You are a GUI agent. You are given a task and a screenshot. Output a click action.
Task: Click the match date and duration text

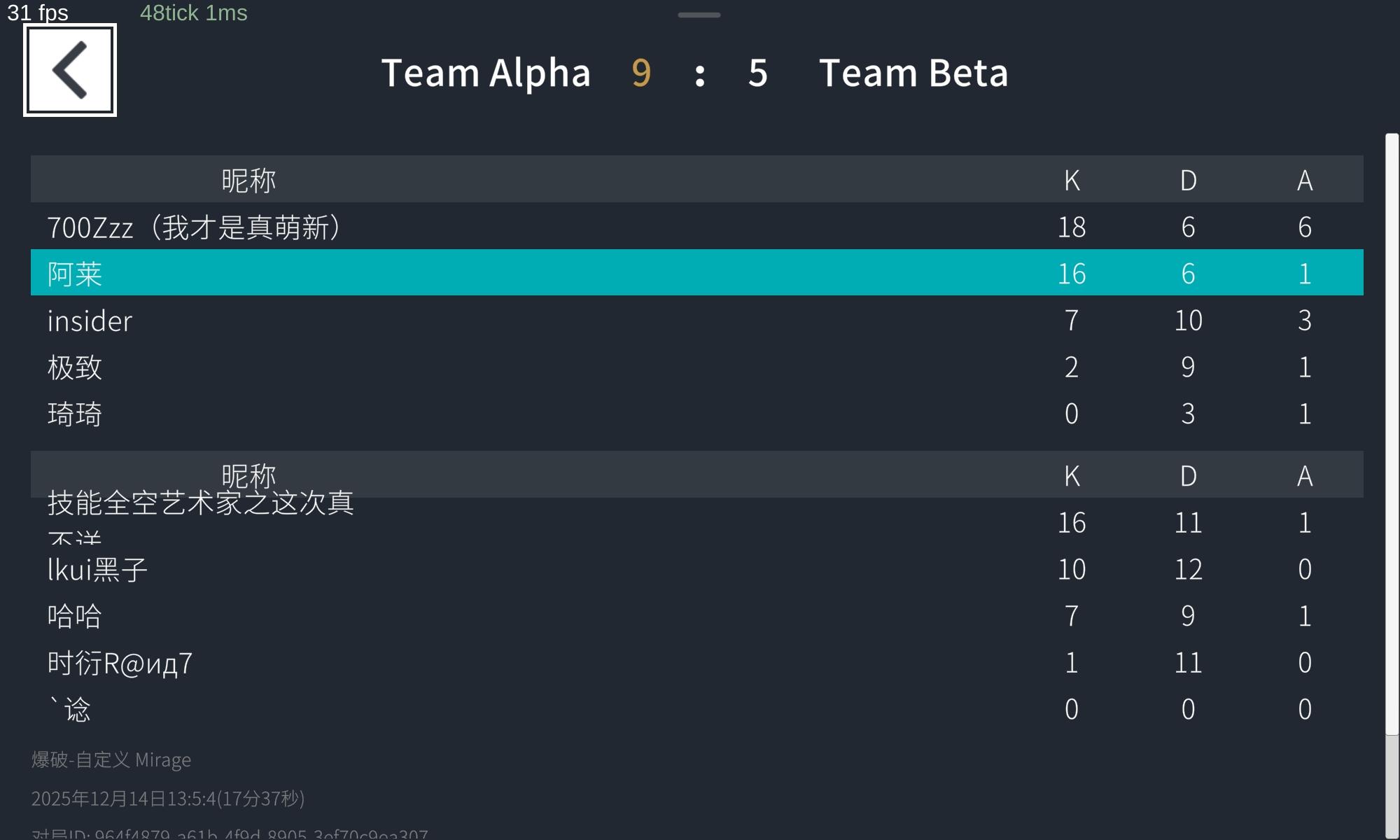click(168, 799)
